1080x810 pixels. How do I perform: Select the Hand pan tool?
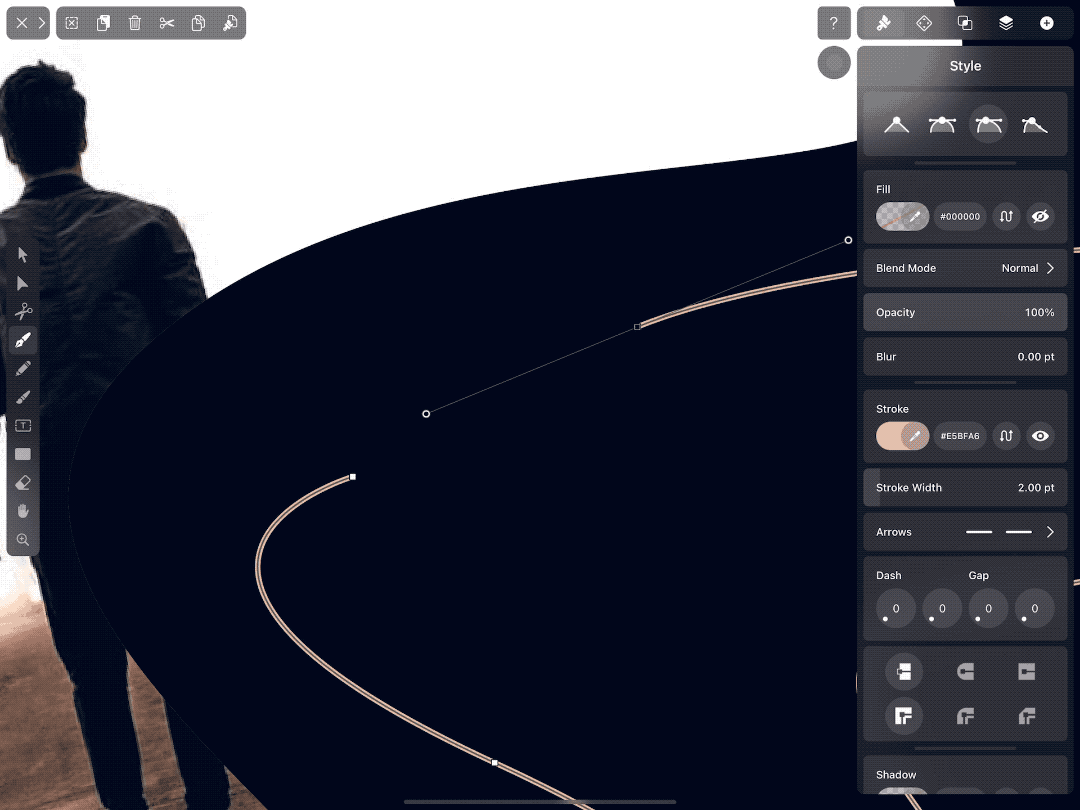tap(23, 511)
